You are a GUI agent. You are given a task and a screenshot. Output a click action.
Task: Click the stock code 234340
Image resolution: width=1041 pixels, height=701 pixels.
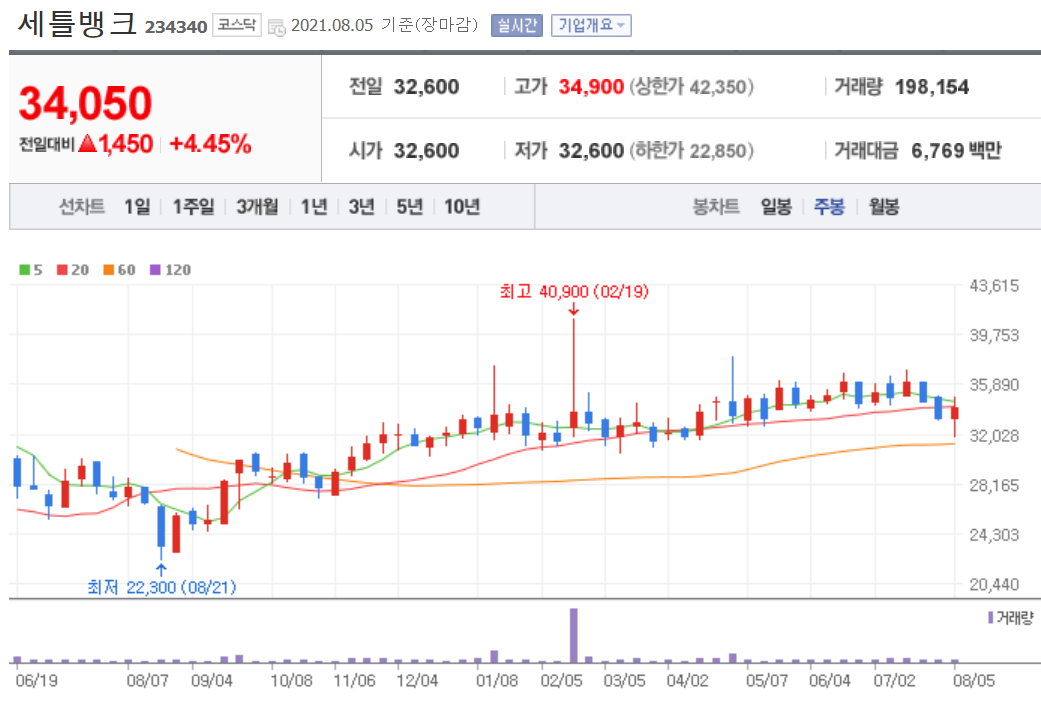(x=176, y=27)
